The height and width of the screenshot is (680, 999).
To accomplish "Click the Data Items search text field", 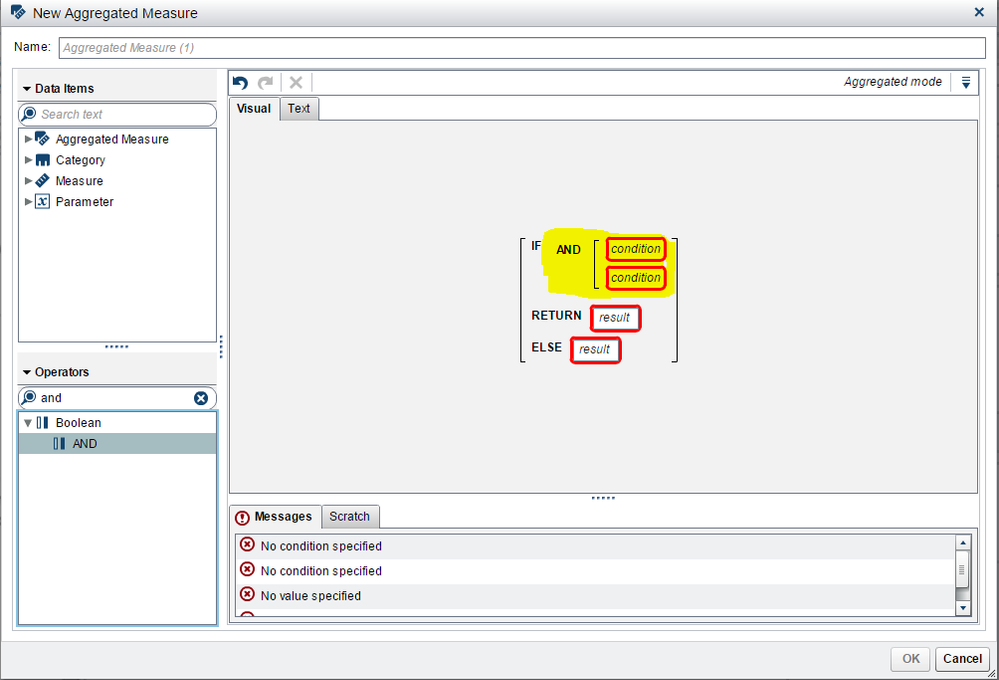I will 118,114.
